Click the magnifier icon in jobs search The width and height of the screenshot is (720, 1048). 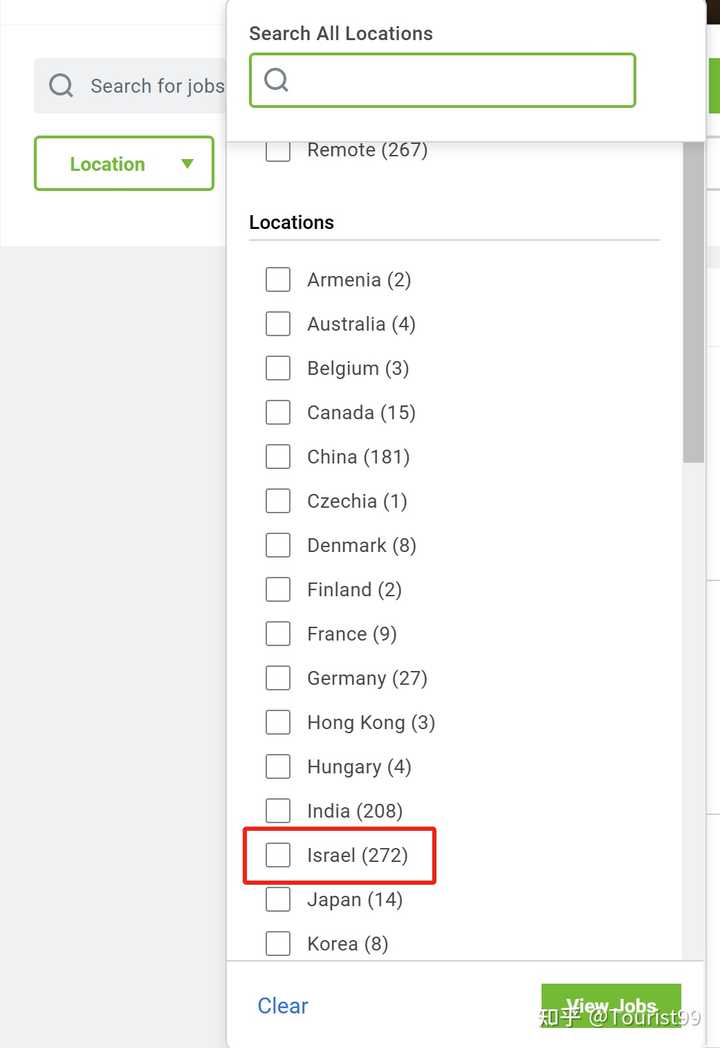(x=61, y=86)
